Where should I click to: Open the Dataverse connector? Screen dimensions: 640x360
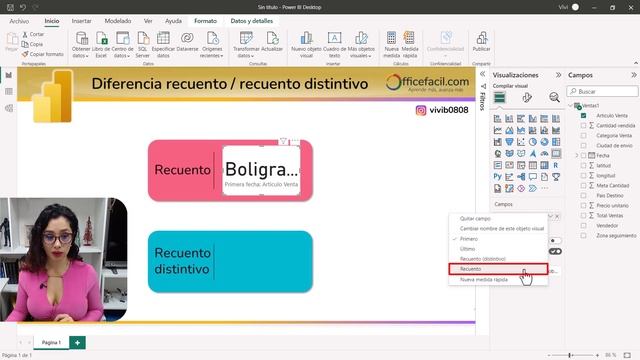click(x=187, y=42)
